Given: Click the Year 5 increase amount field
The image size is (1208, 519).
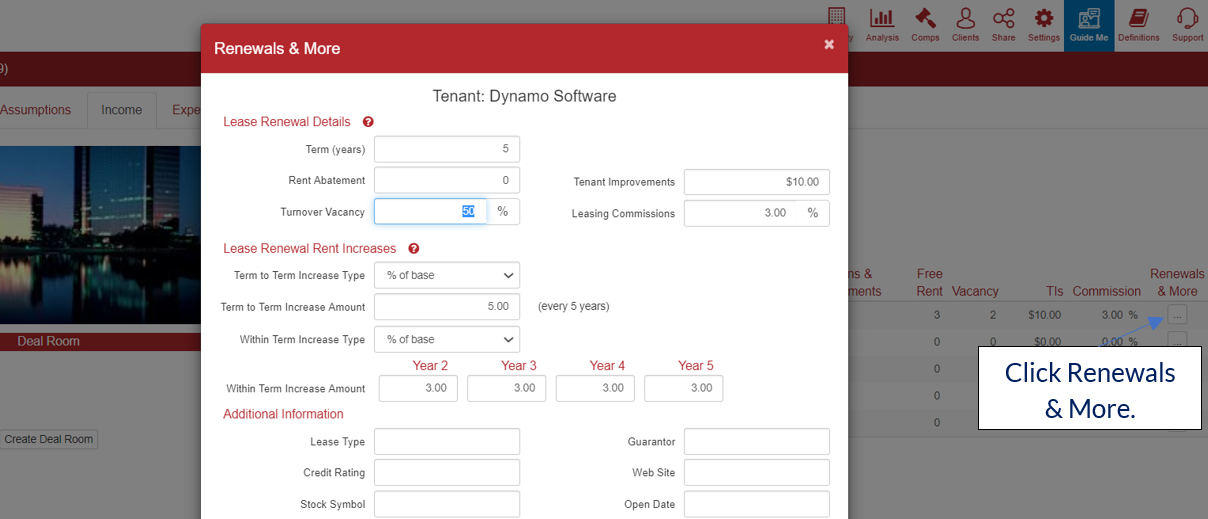Looking at the screenshot, I should point(683,388).
